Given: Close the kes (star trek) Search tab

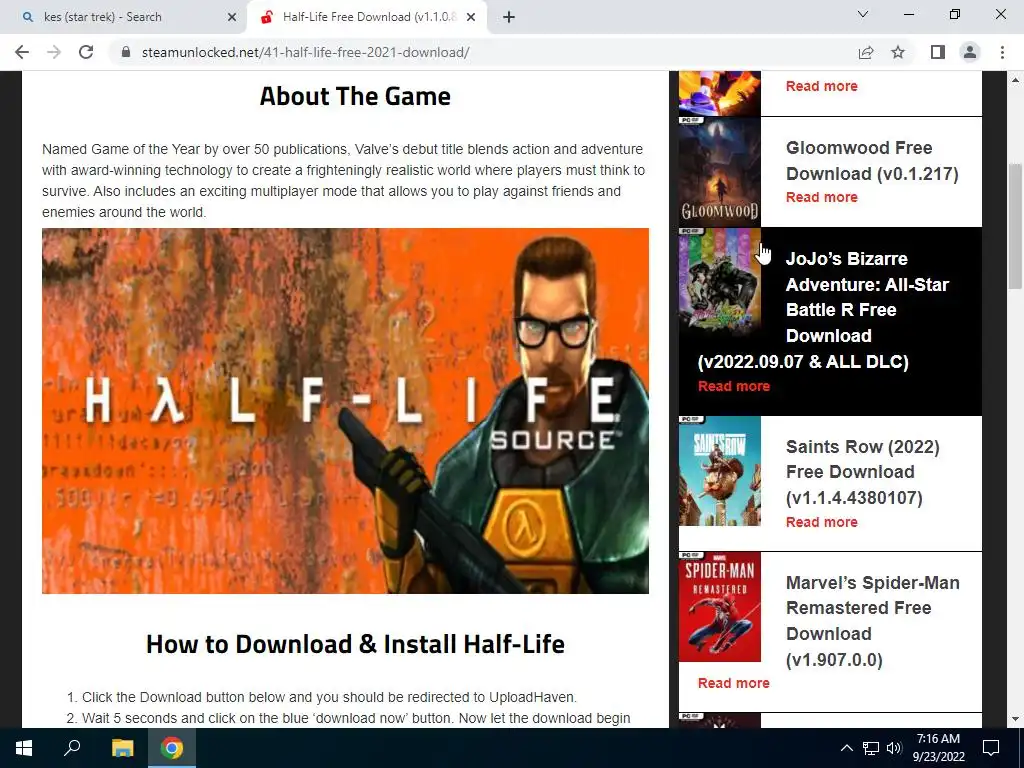Looking at the screenshot, I should (x=232, y=17).
